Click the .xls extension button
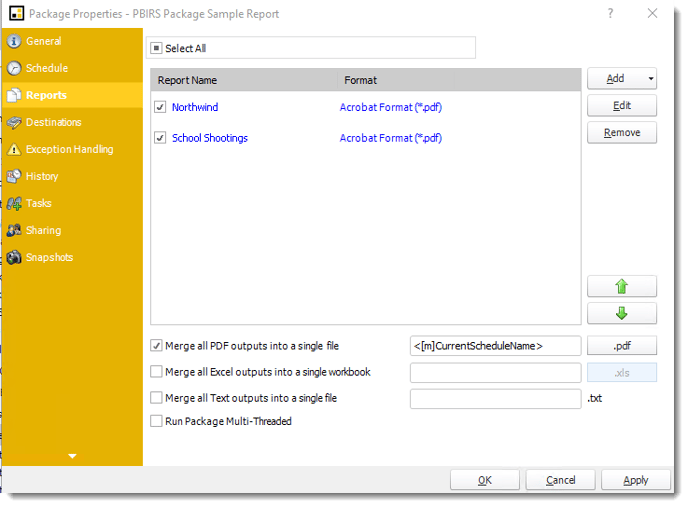Screen dimensions: 688x507 pos(621,373)
